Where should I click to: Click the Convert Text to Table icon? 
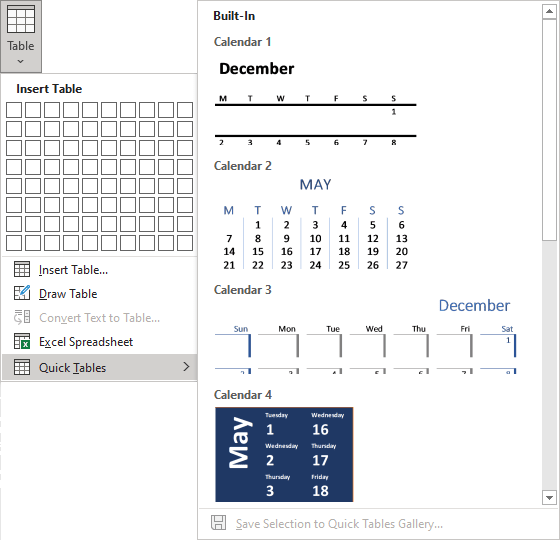[x=22, y=317]
